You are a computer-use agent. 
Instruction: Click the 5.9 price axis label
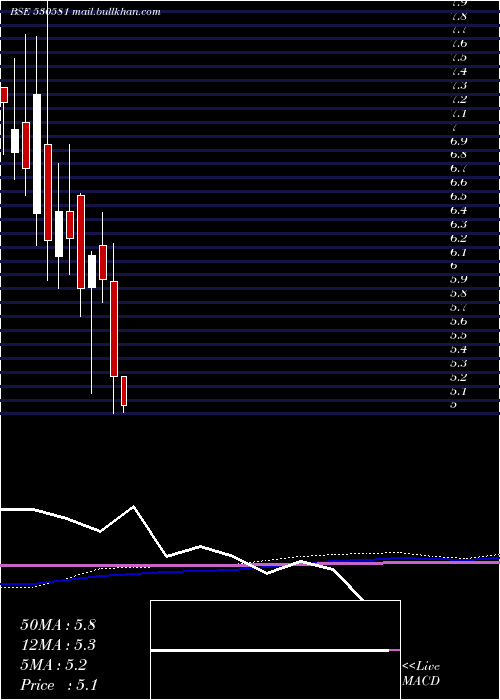click(459, 280)
